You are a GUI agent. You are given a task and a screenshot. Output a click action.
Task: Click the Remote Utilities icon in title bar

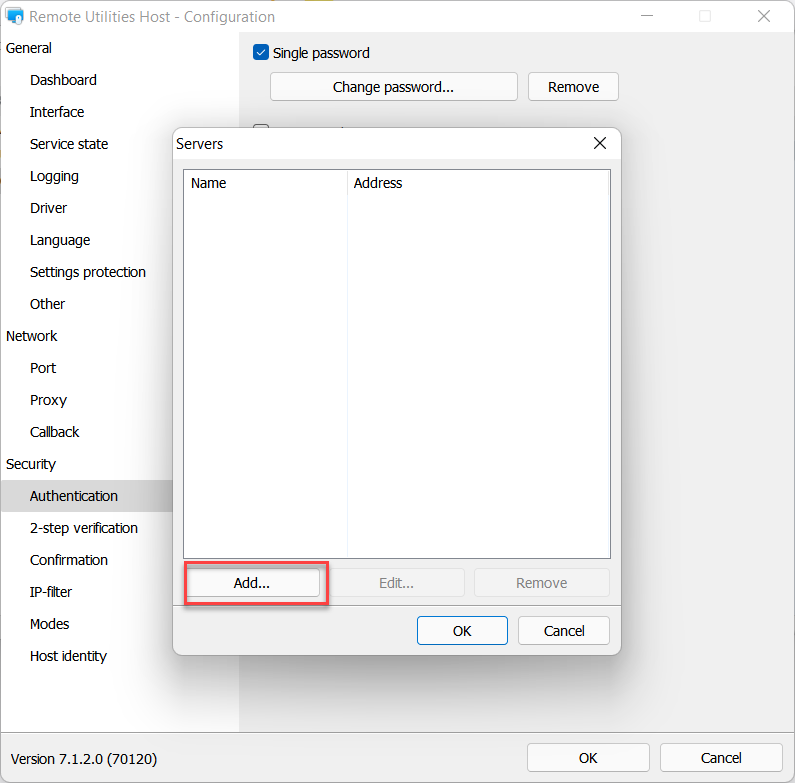15,17
